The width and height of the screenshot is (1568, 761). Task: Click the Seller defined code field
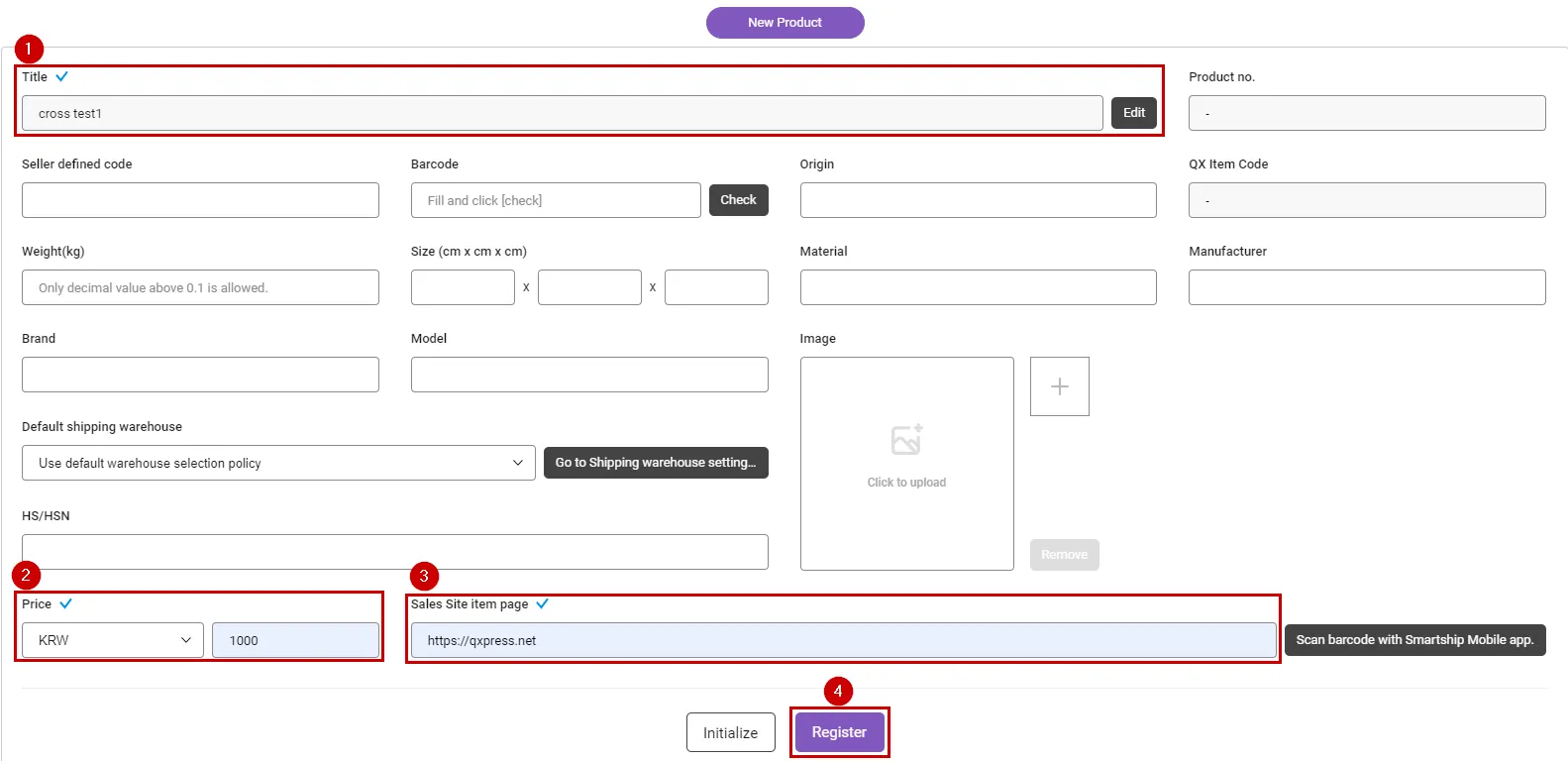200,200
